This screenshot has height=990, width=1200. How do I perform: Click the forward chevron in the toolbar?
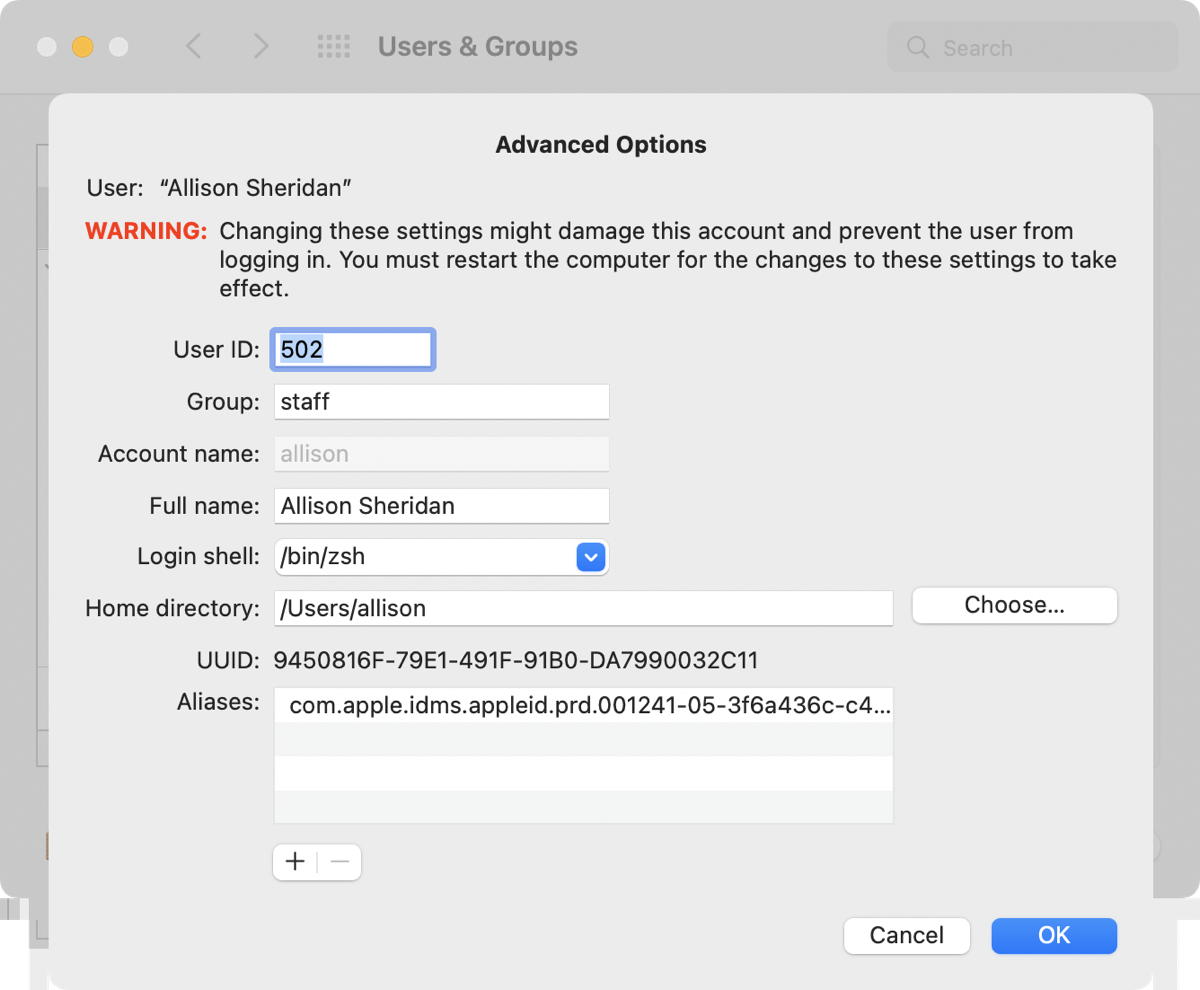(261, 46)
